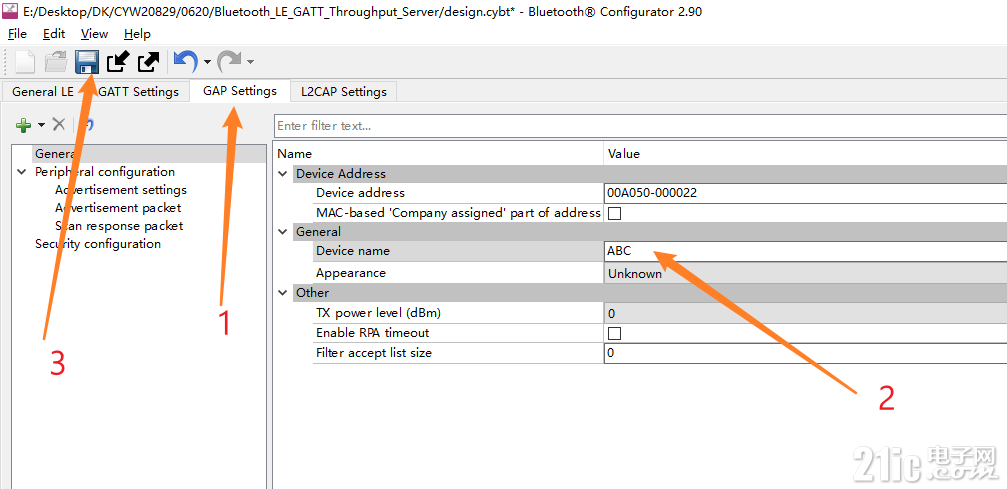Open the Appearance dropdown showing Unknown

[805, 273]
